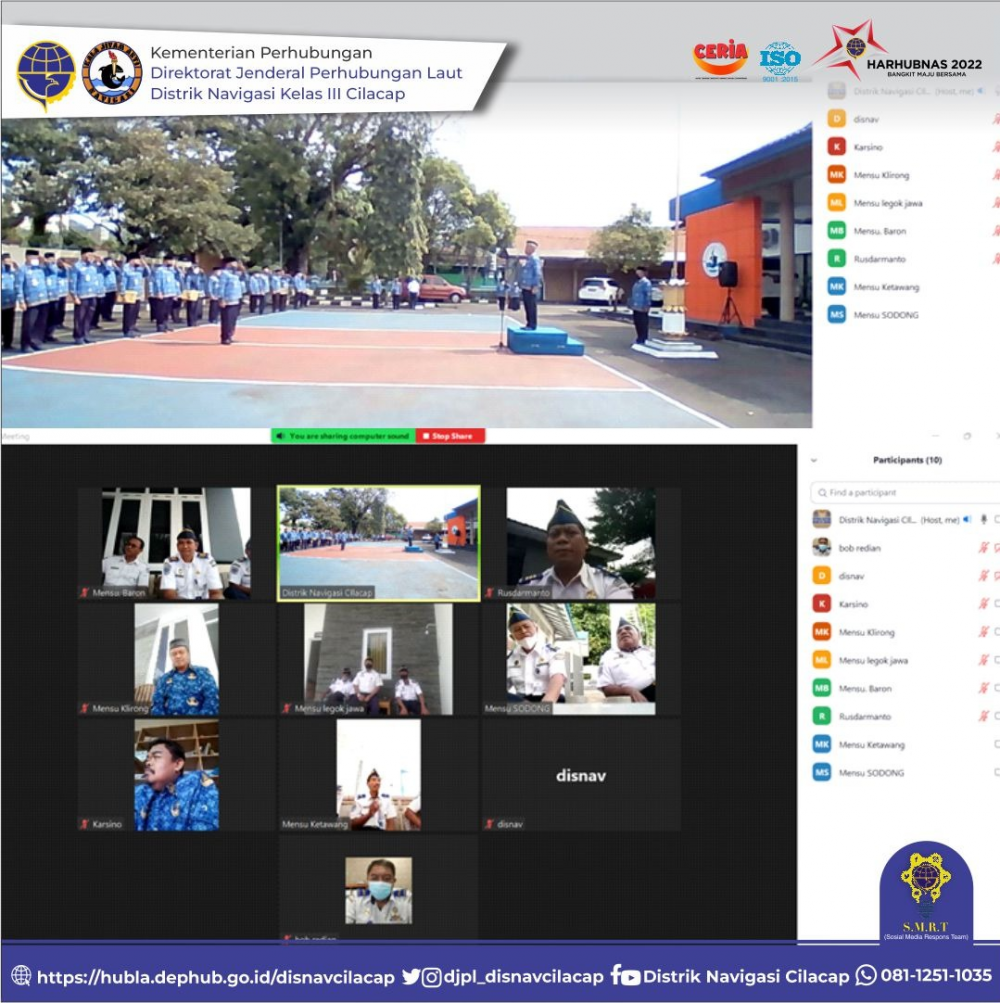1000x1003 pixels.
Task: Click the red muted mic on the Rusdarmanto video tile
Action: [489, 593]
